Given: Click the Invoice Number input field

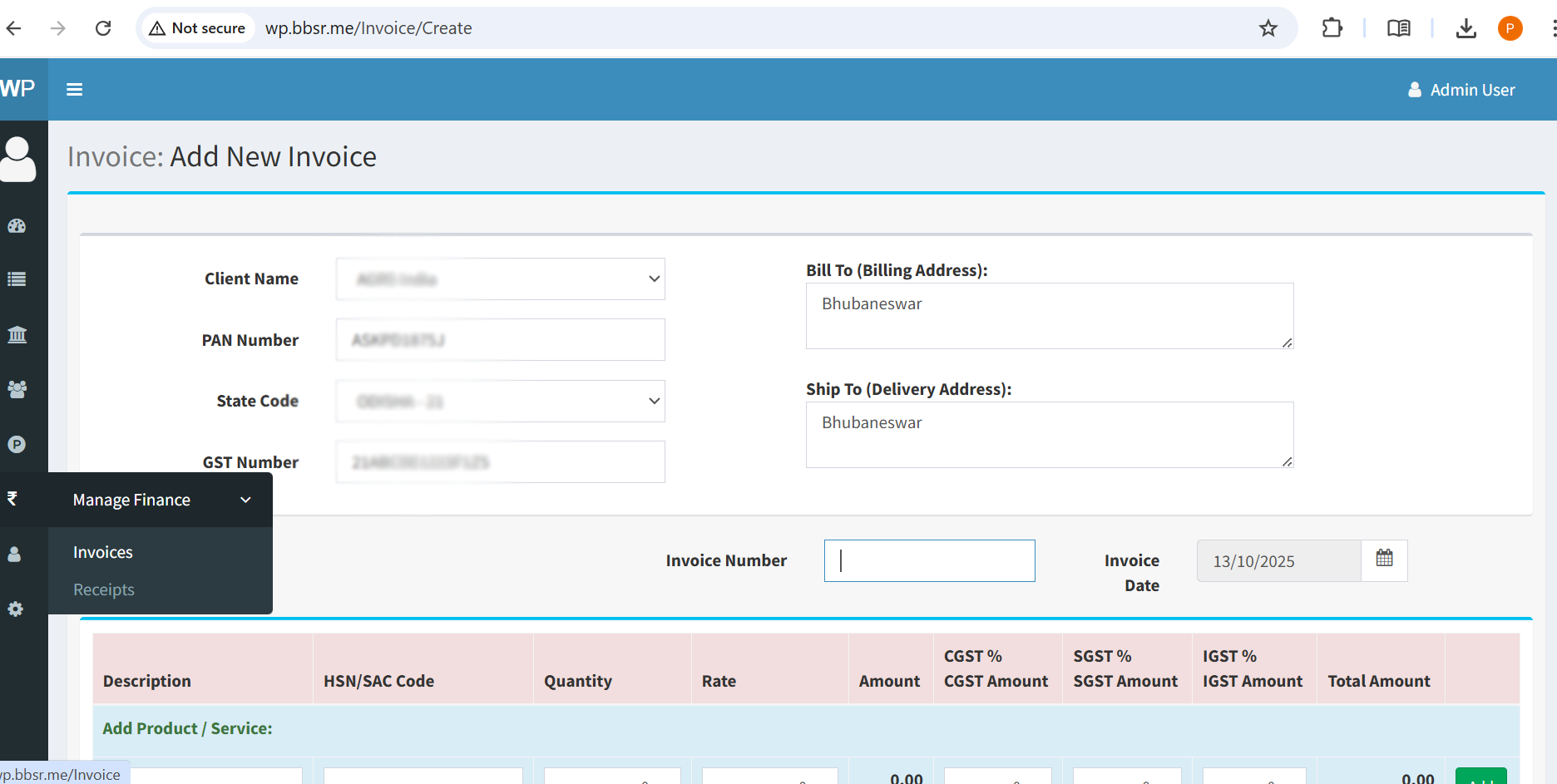Looking at the screenshot, I should click(929, 561).
